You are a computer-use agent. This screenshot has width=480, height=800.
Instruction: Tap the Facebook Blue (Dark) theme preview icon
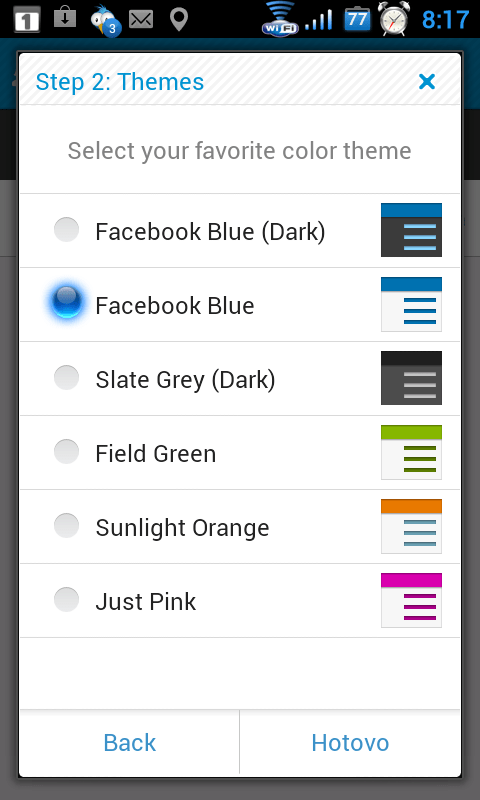(411, 230)
